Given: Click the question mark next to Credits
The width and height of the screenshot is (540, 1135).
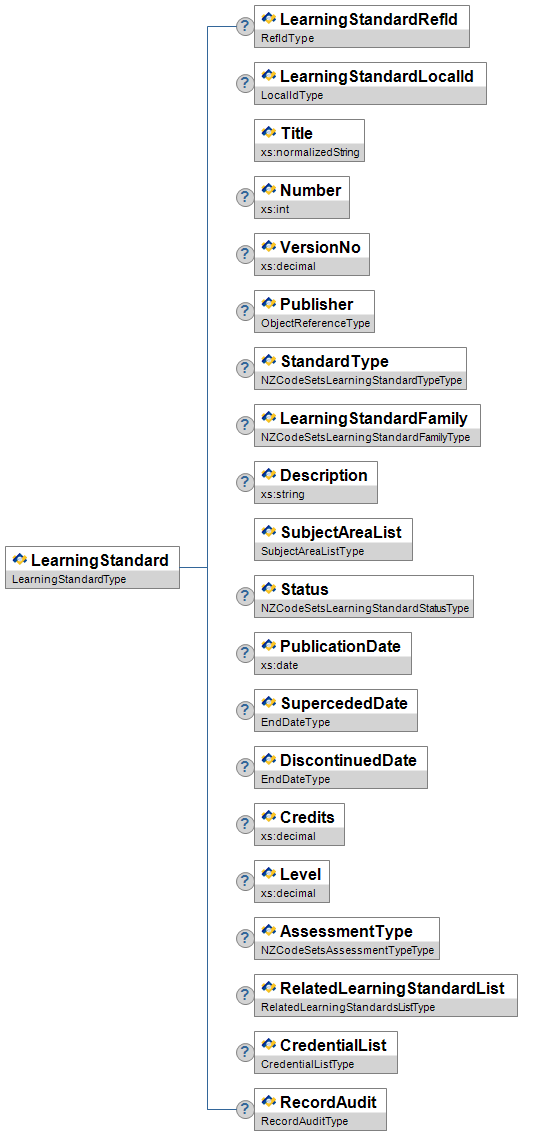Looking at the screenshot, I should tap(245, 824).
